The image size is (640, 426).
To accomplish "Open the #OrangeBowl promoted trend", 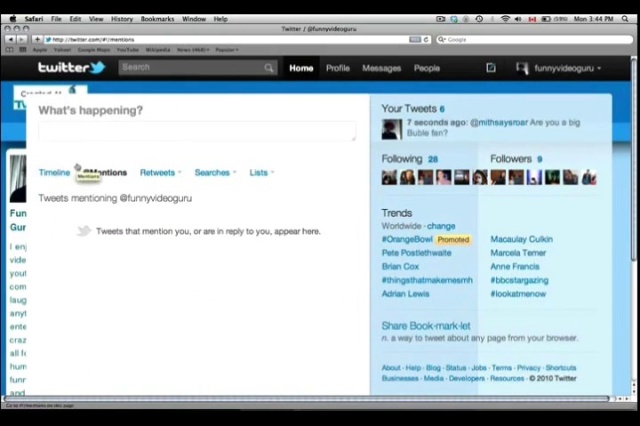I will 407,240.
